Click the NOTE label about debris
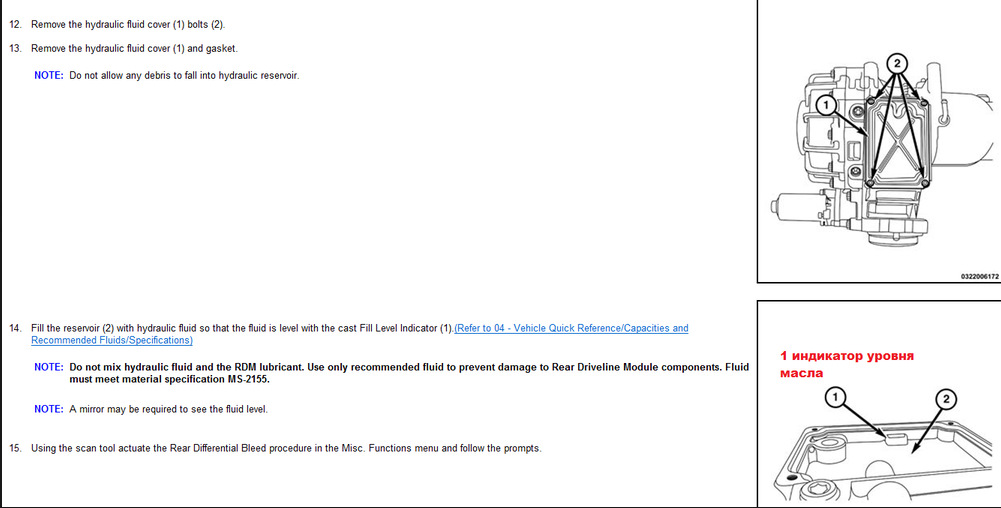 (49, 75)
